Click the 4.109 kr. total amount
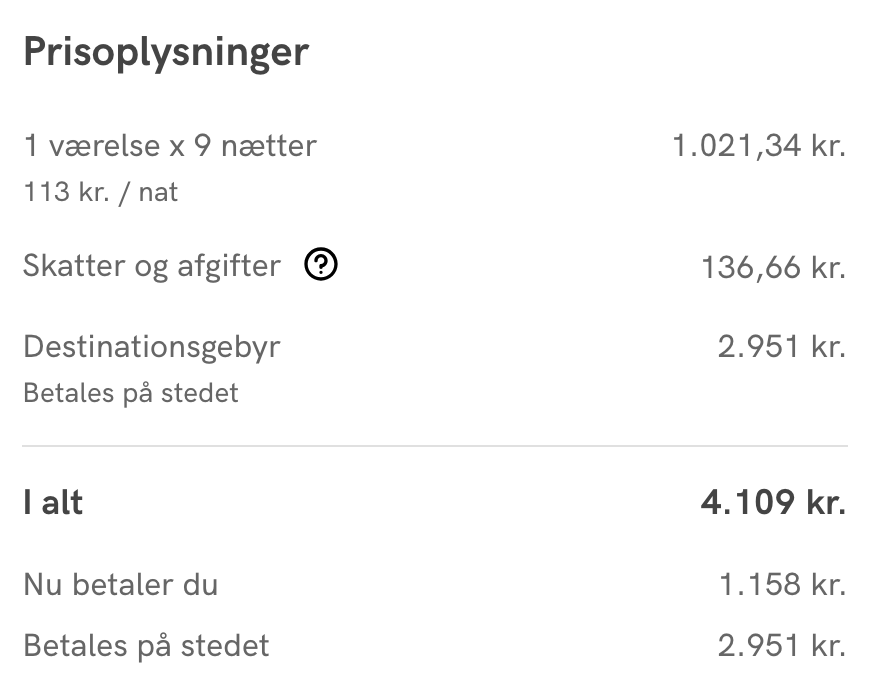This screenshot has height=676, width=874. (774, 503)
